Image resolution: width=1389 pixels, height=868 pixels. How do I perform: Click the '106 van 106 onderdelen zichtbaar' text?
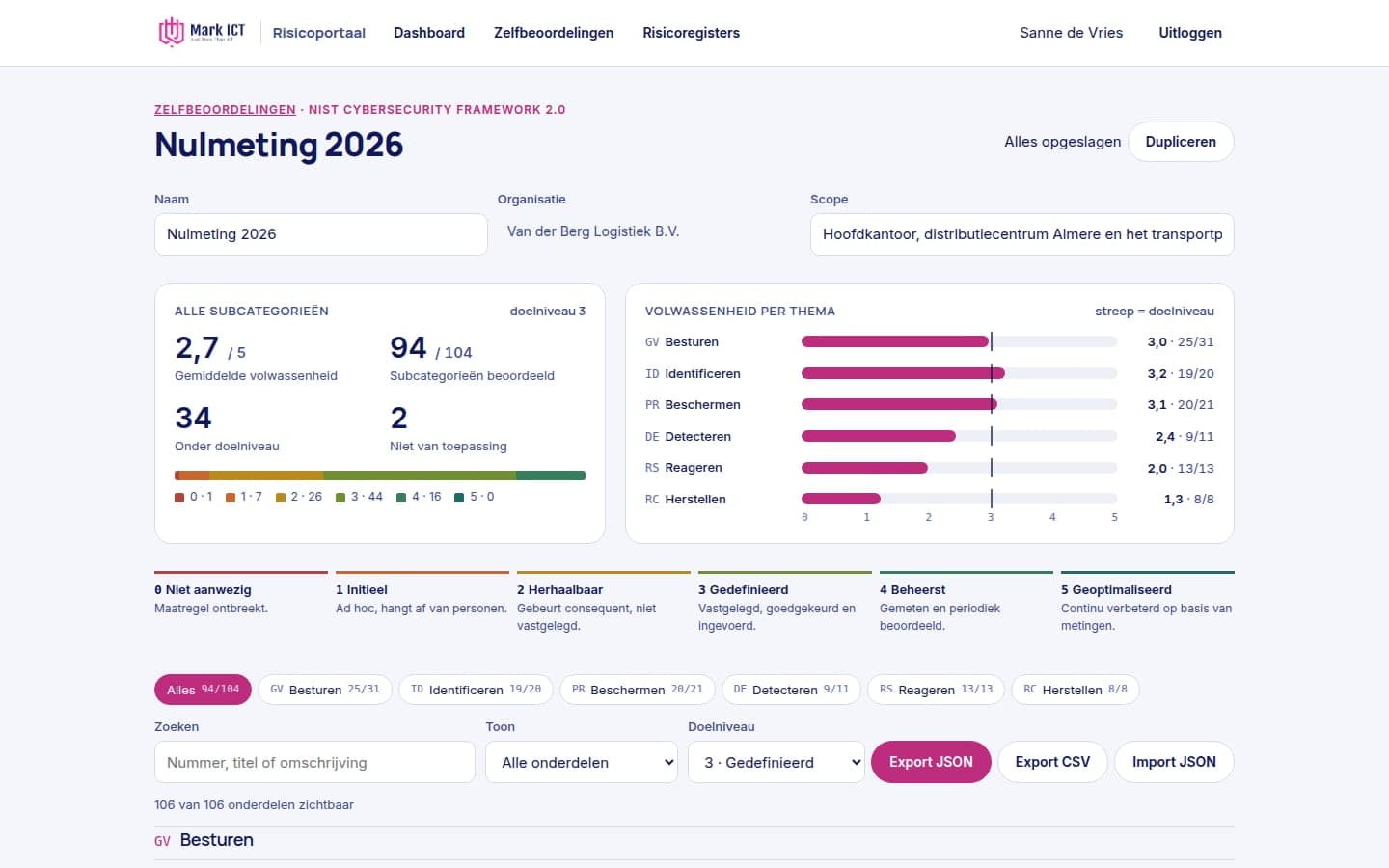tap(254, 804)
